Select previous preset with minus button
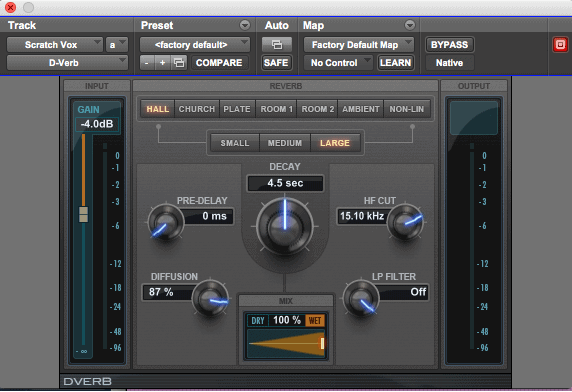The width and height of the screenshot is (572, 392). pyautogui.click(x=147, y=63)
